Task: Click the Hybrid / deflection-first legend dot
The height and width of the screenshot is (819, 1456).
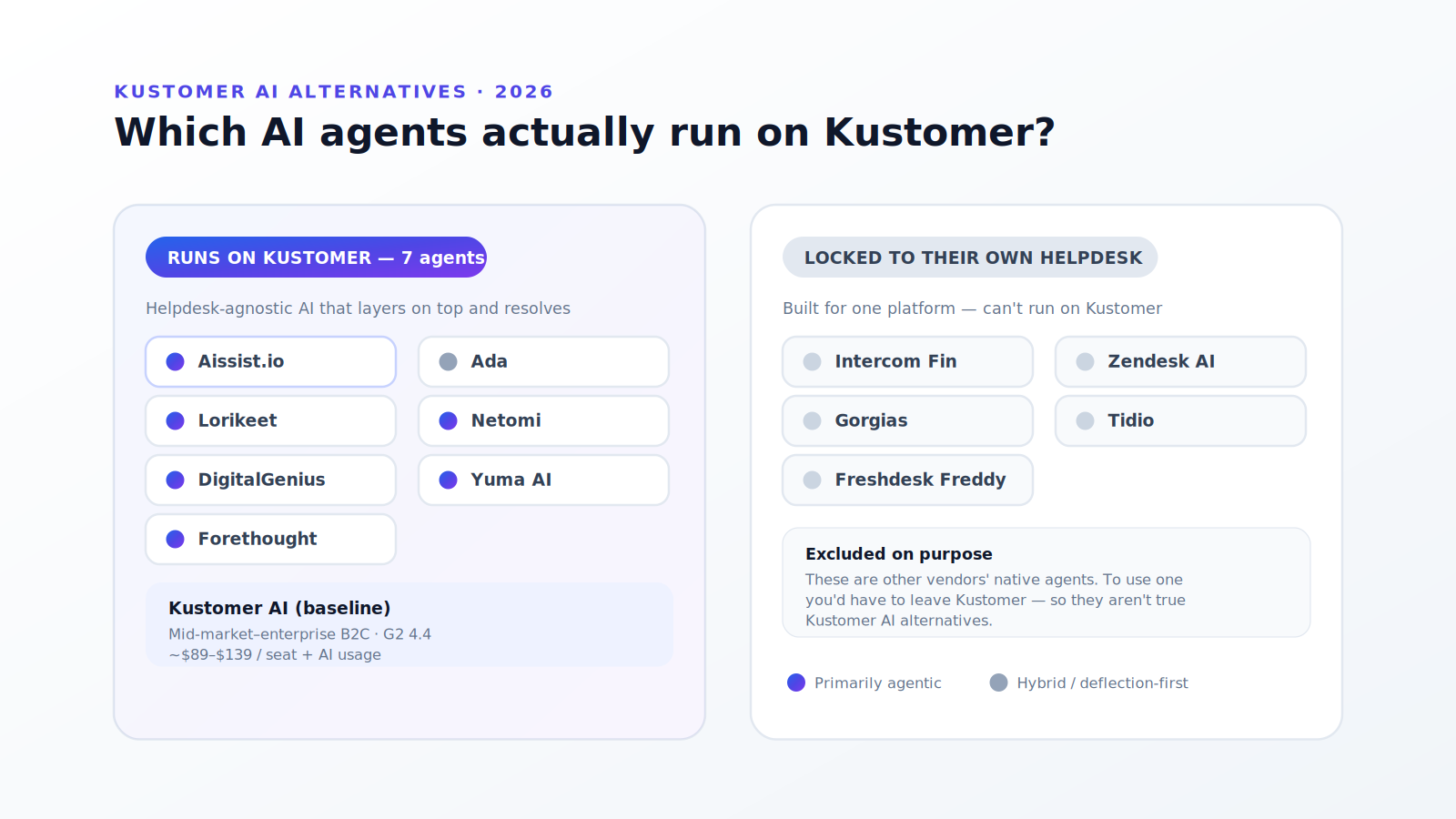Action: click(999, 682)
